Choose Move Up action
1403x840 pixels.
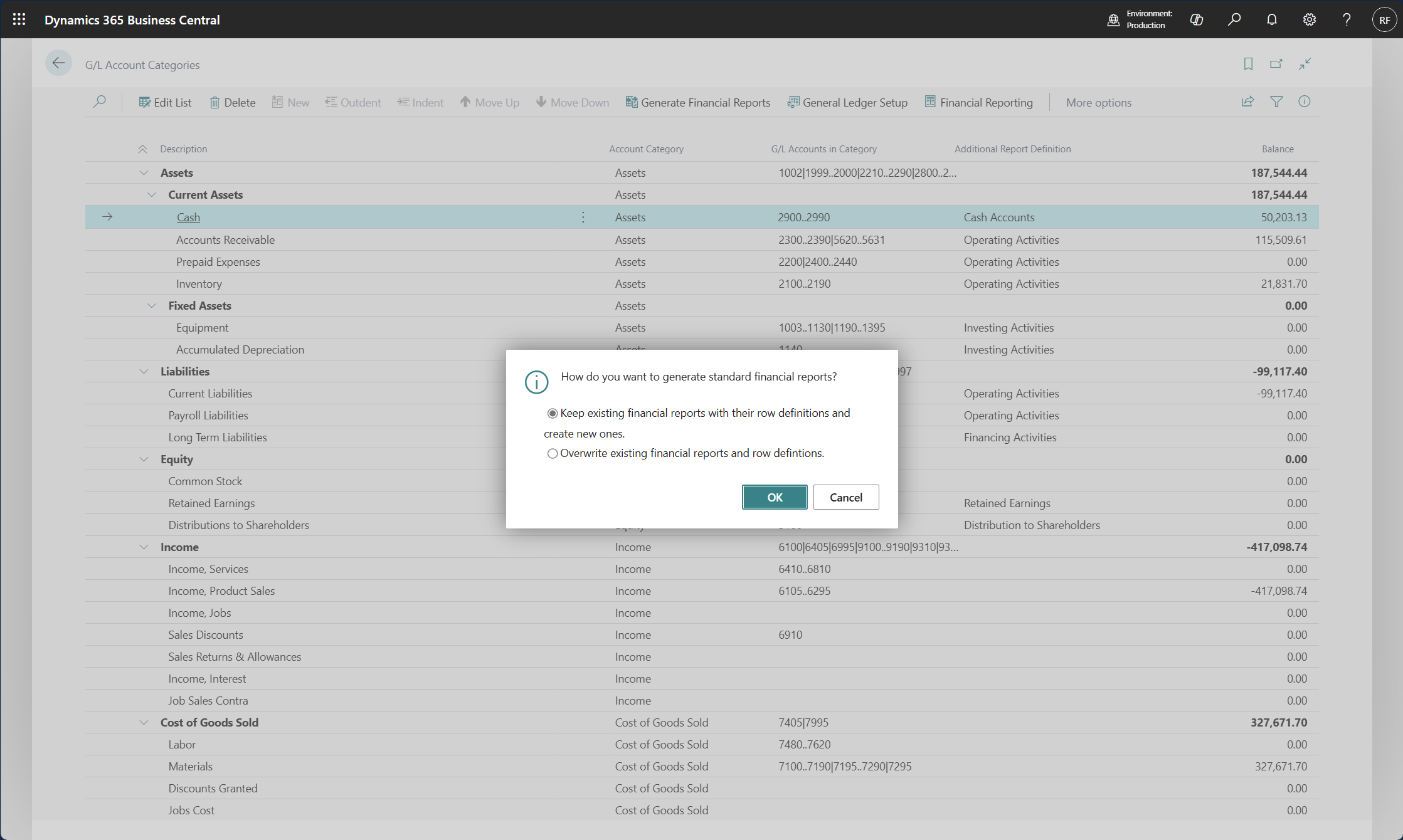[x=489, y=102]
